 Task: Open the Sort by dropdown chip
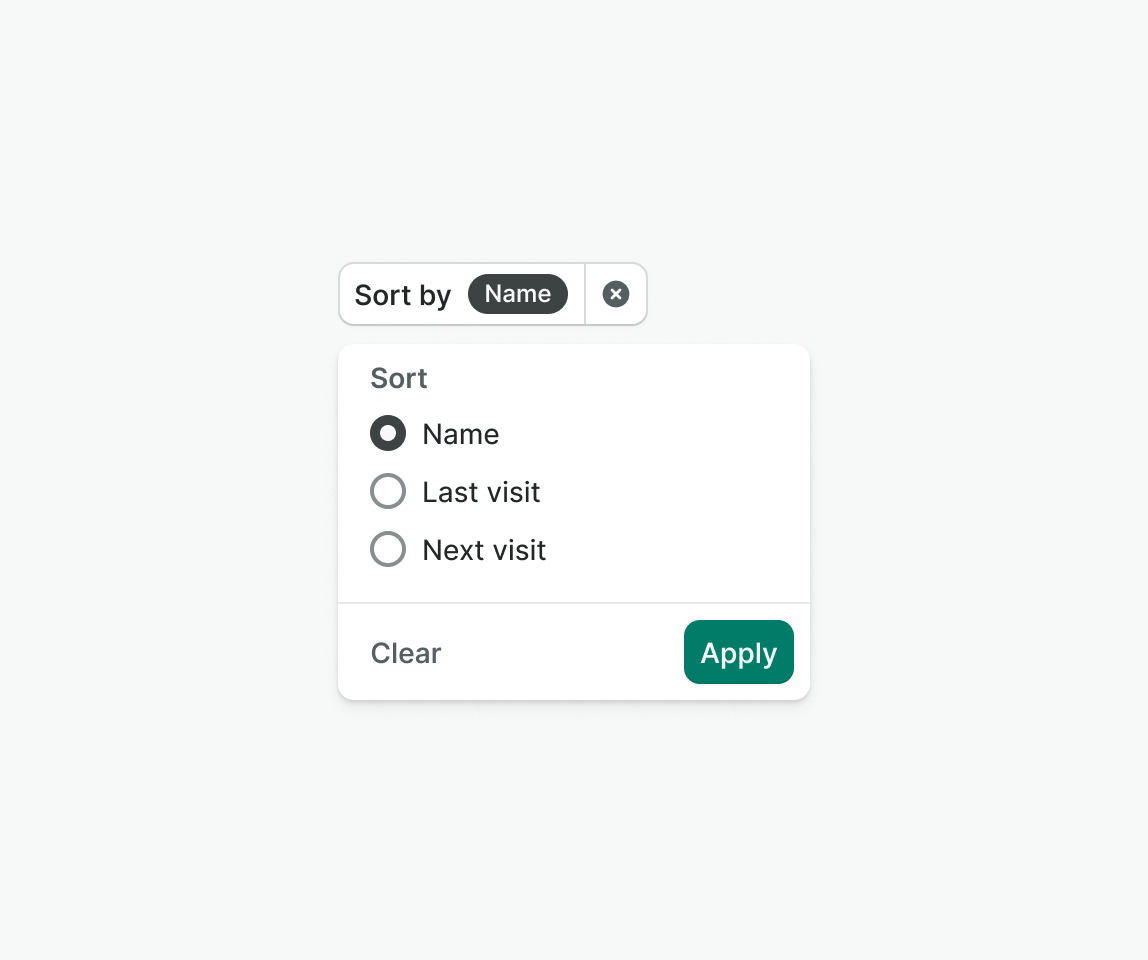[462, 294]
